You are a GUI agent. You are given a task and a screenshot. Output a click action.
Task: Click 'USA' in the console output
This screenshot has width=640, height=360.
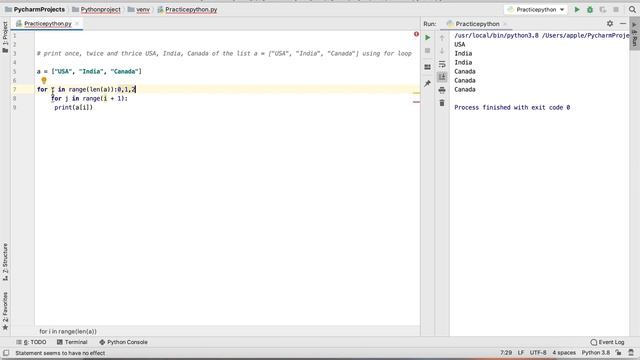pyautogui.click(x=460, y=44)
